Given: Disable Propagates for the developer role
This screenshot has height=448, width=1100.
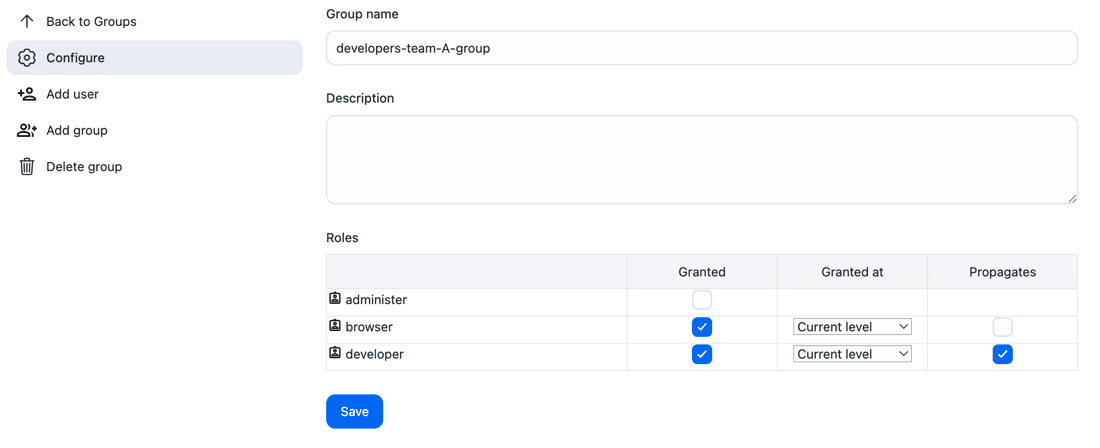Looking at the screenshot, I should click(x=1002, y=355).
